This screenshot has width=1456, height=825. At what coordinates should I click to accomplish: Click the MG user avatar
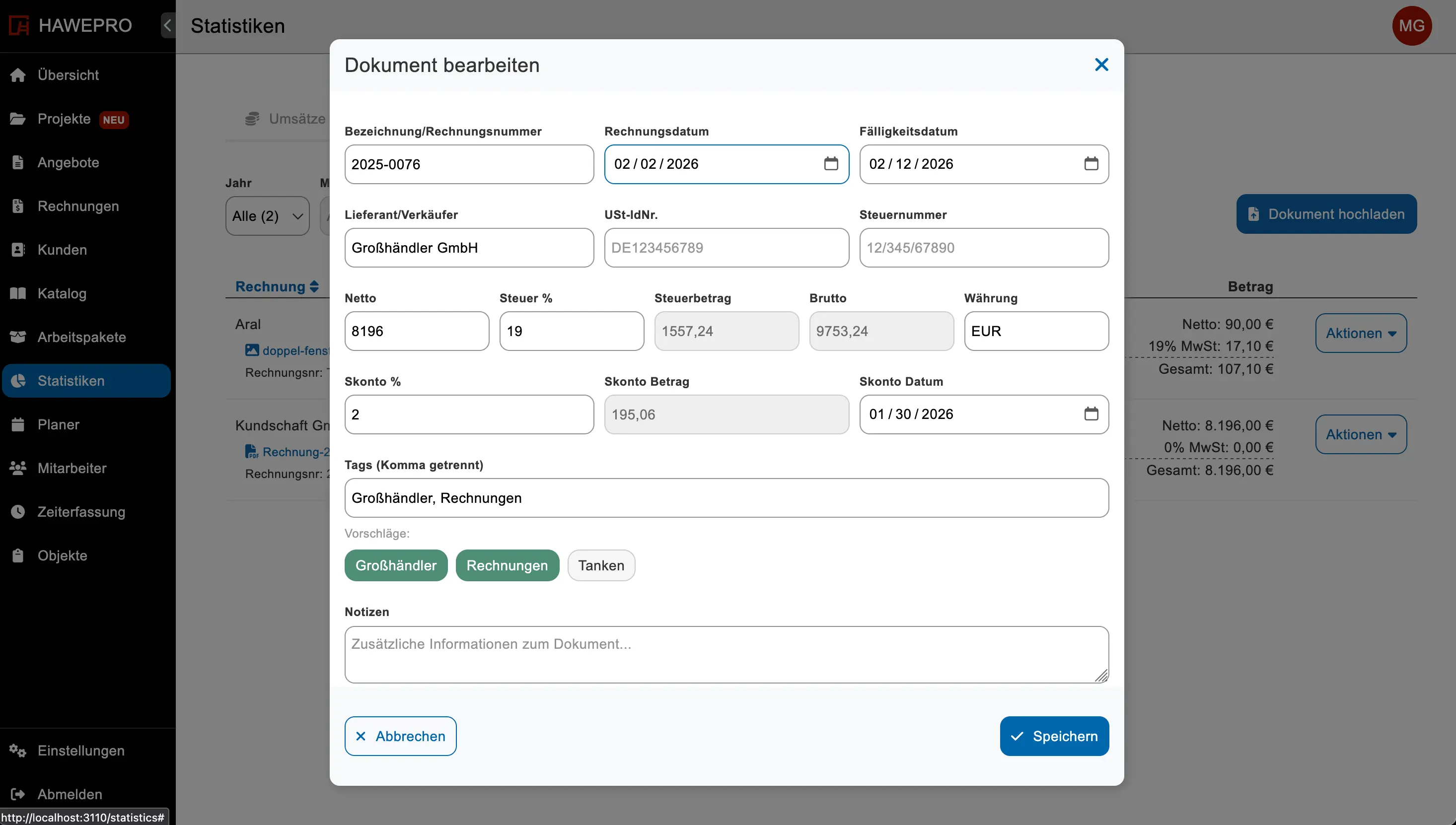(1411, 25)
